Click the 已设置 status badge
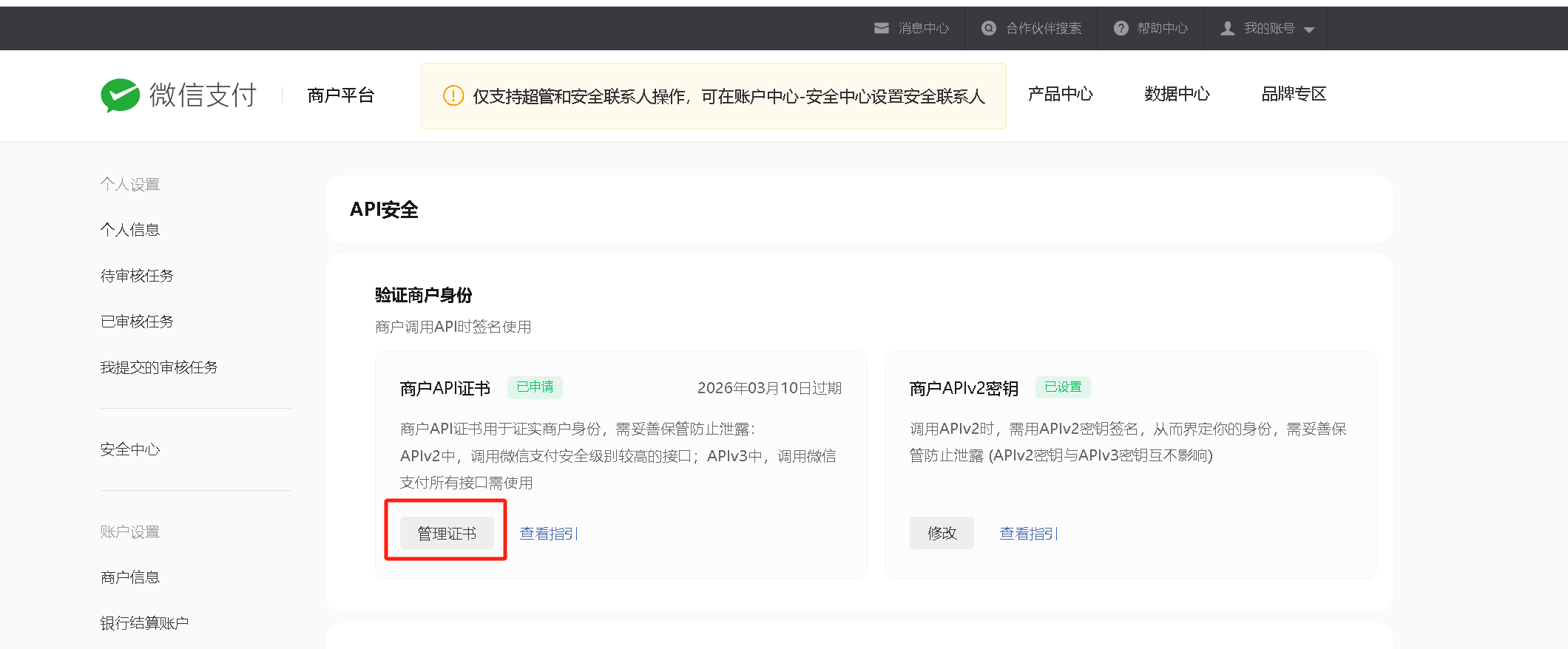The width and height of the screenshot is (1568, 649). coord(1063,387)
